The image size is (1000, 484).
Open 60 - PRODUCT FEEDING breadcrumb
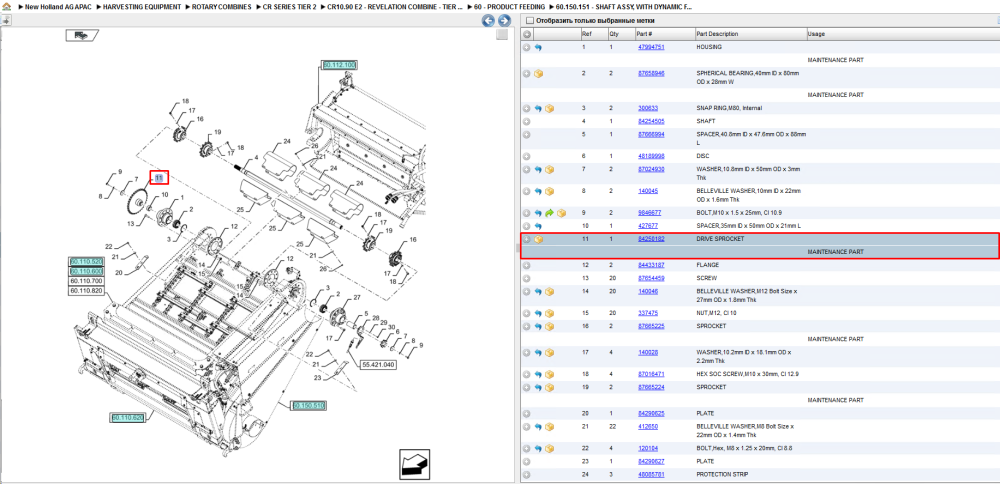pyautogui.click(x=510, y=6)
